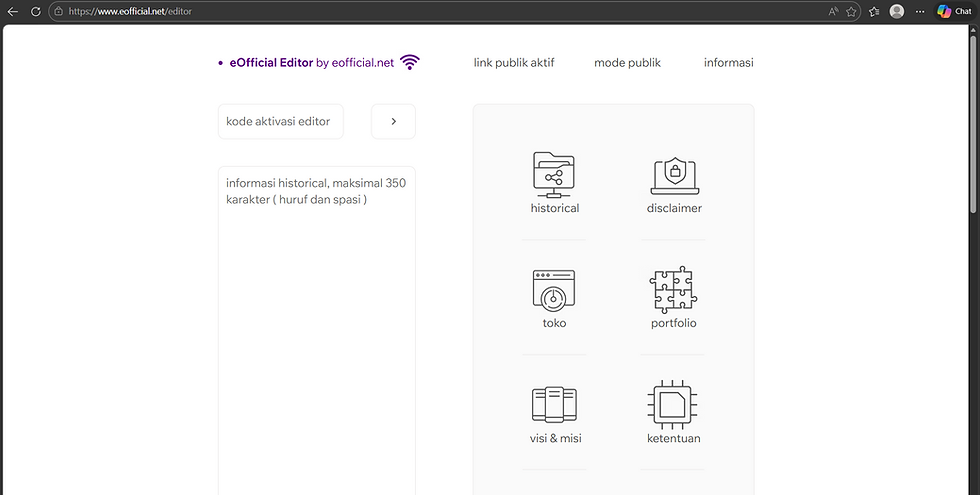
Task: Open browser favorites list icon
Action: coord(874,11)
